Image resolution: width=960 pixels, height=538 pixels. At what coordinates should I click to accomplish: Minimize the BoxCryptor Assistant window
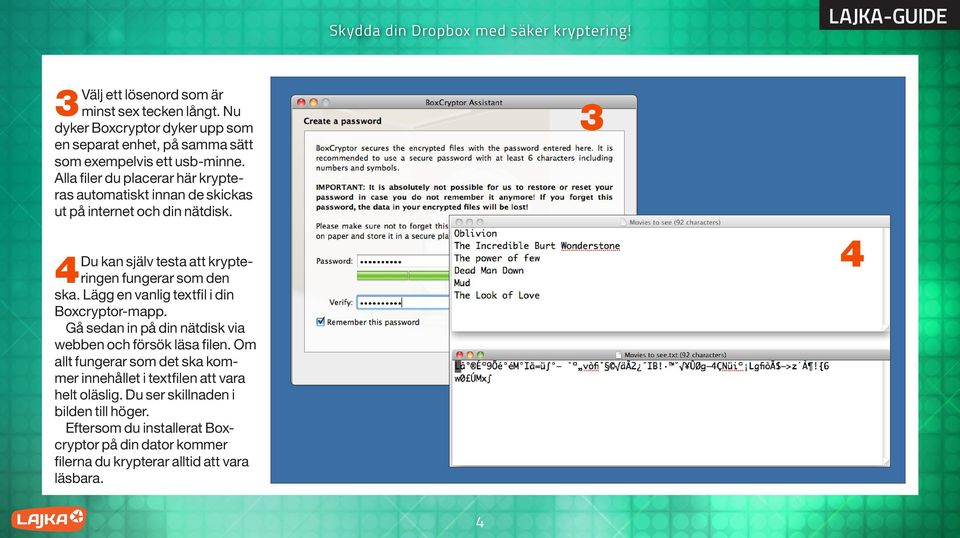click(313, 102)
